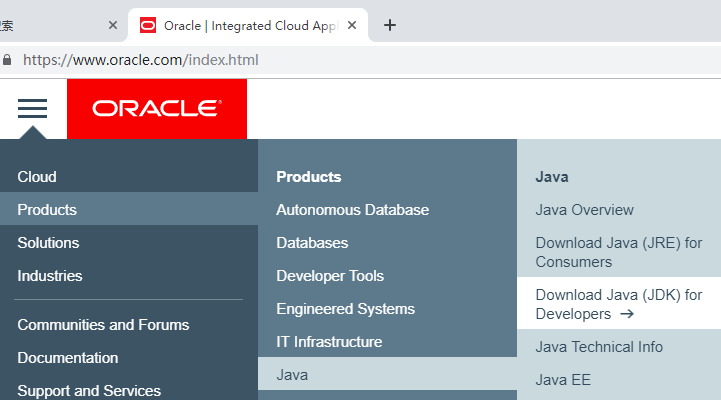Click the Java Overview link
Viewport: 721px width, 400px height.
coord(585,210)
